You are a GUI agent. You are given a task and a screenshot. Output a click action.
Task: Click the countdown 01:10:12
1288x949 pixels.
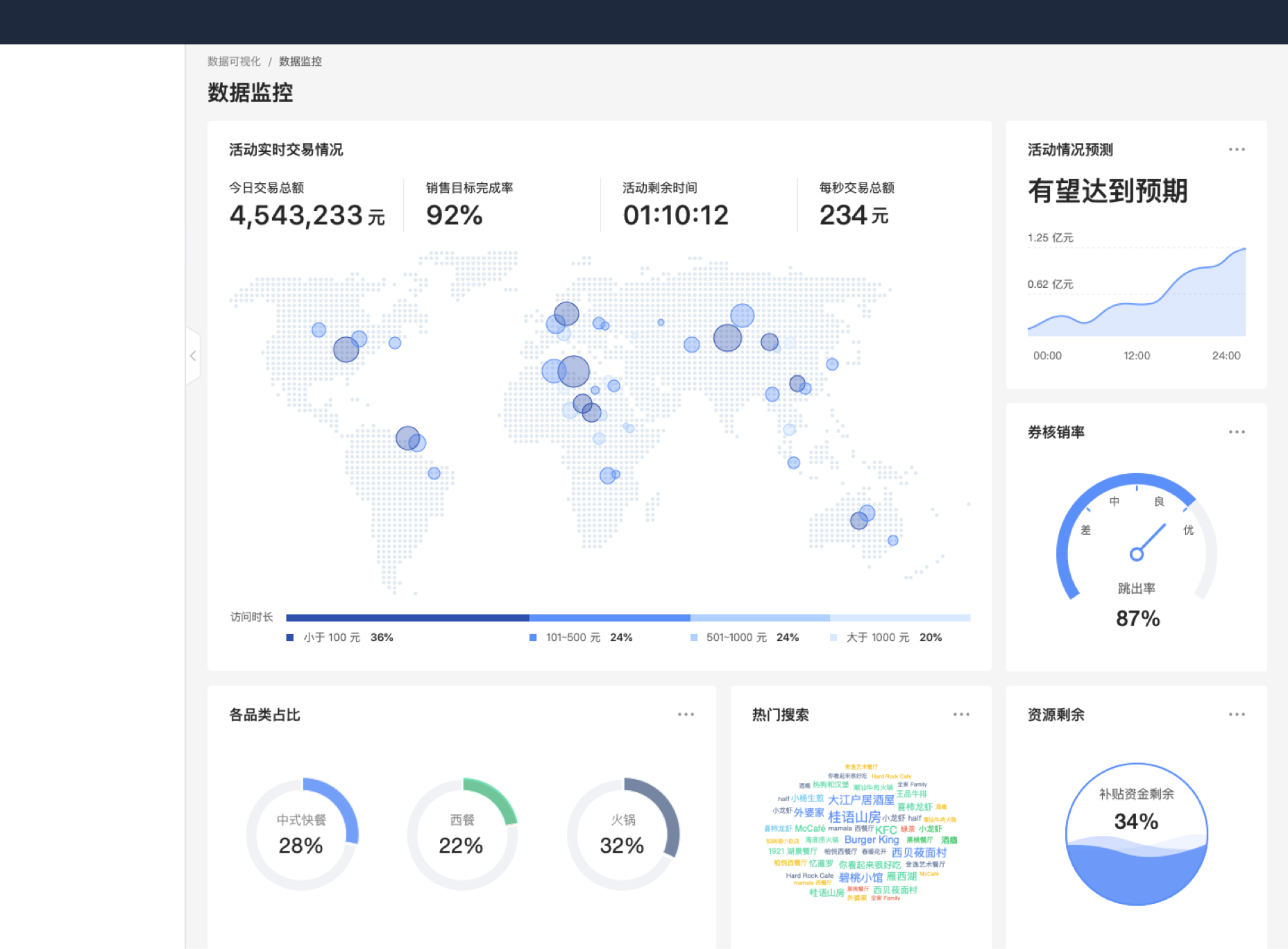point(676,216)
